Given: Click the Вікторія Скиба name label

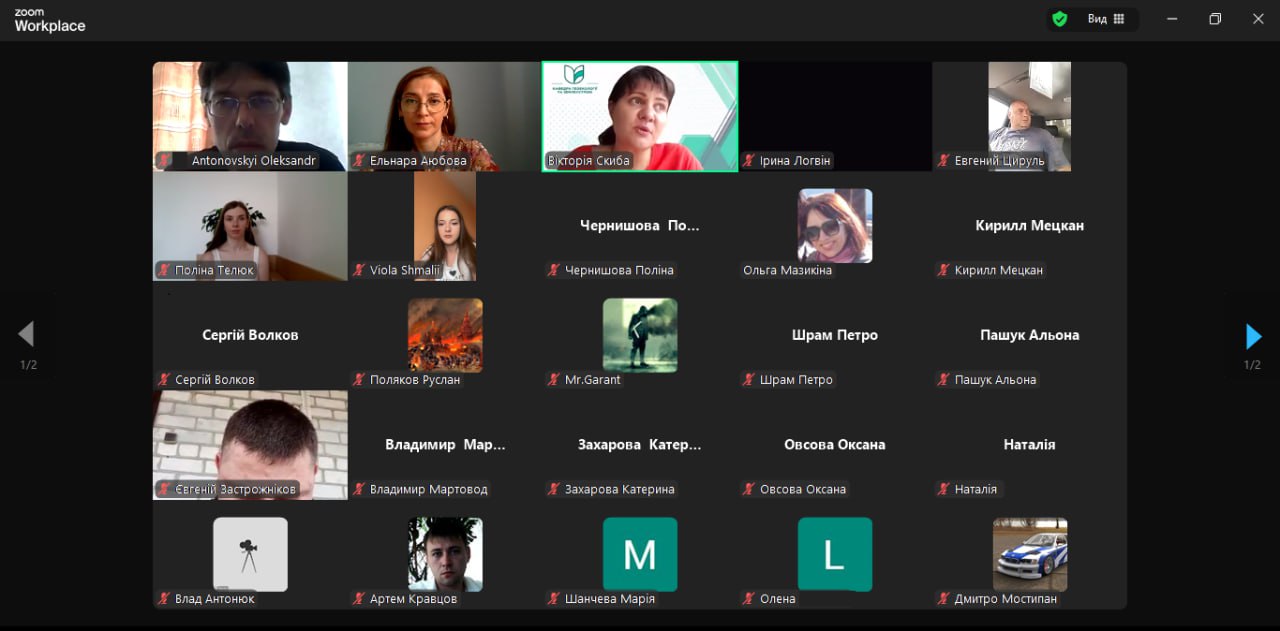Looking at the screenshot, I should coord(589,160).
